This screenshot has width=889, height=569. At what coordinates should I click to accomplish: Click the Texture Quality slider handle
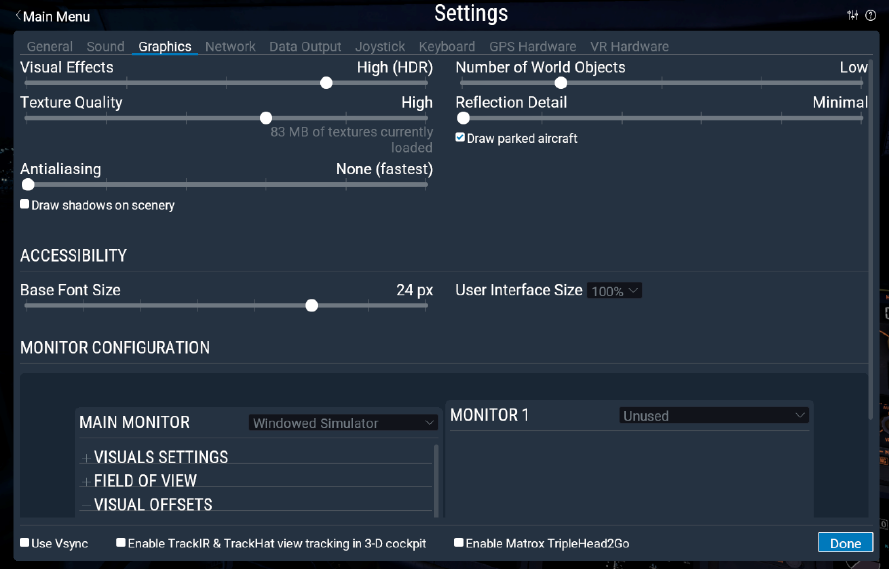point(266,118)
